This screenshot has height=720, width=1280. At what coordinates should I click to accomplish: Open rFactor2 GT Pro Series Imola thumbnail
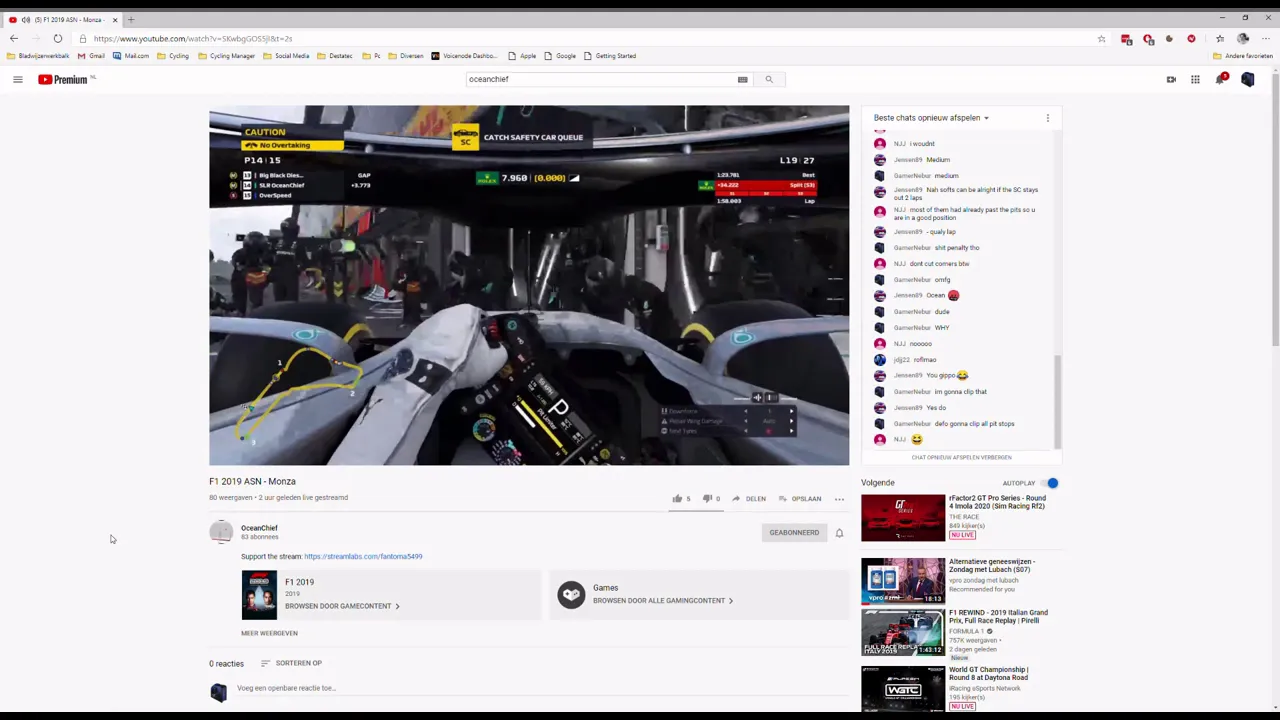(903, 518)
